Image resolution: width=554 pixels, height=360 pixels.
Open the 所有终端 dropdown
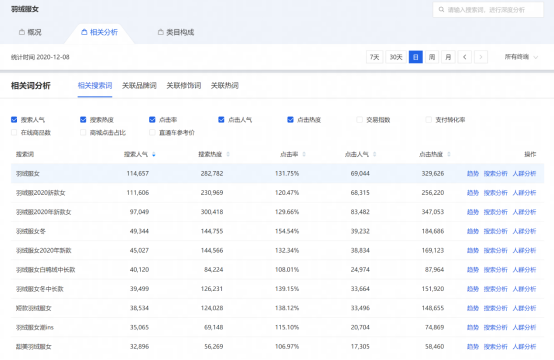tap(521, 57)
